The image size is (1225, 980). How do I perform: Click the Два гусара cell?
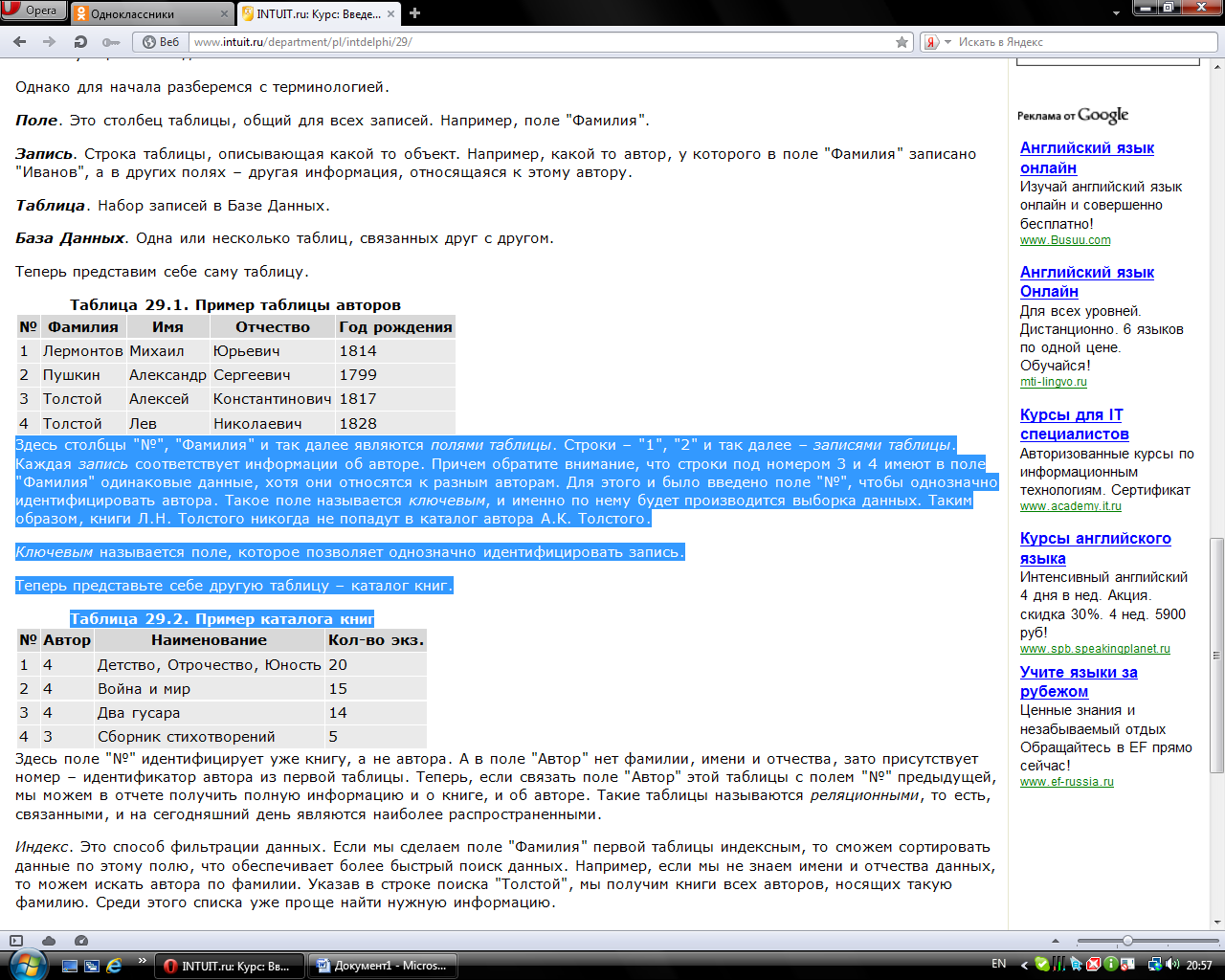click(x=210, y=713)
